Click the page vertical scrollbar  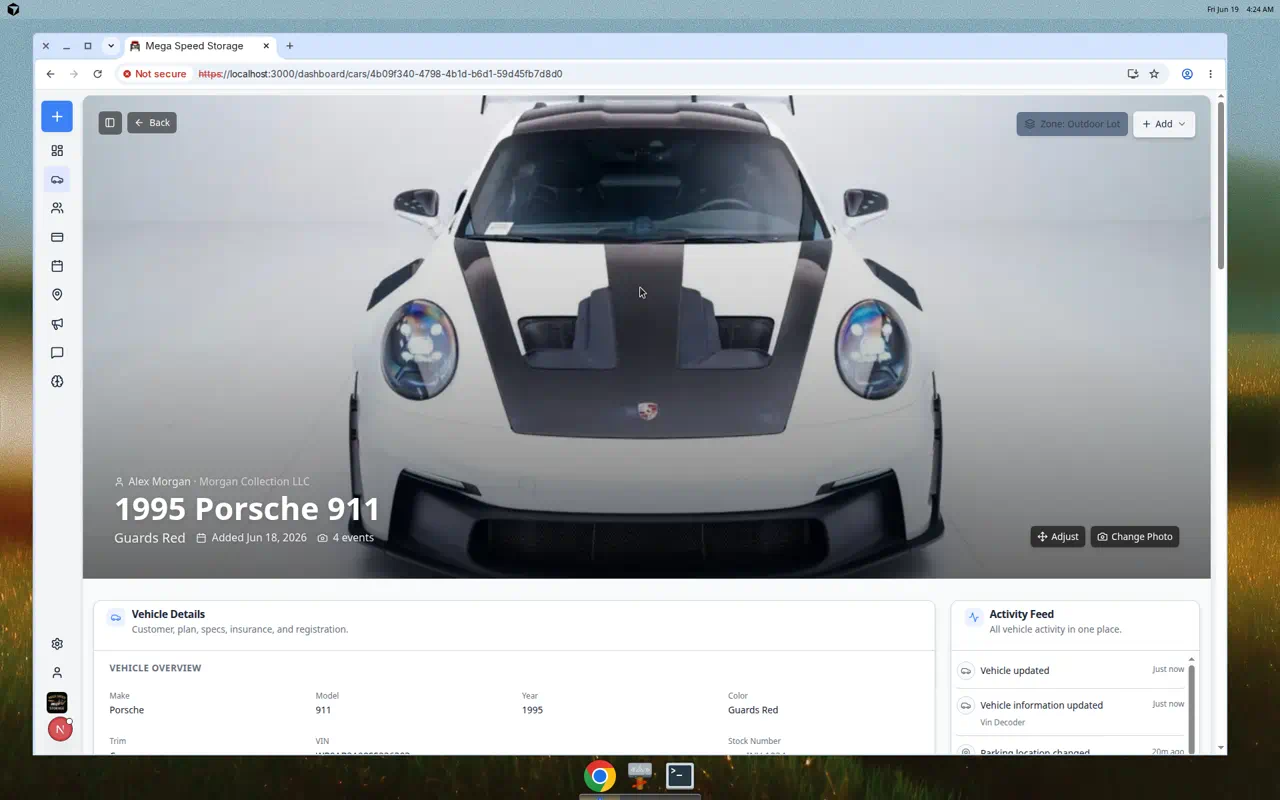[1220, 185]
